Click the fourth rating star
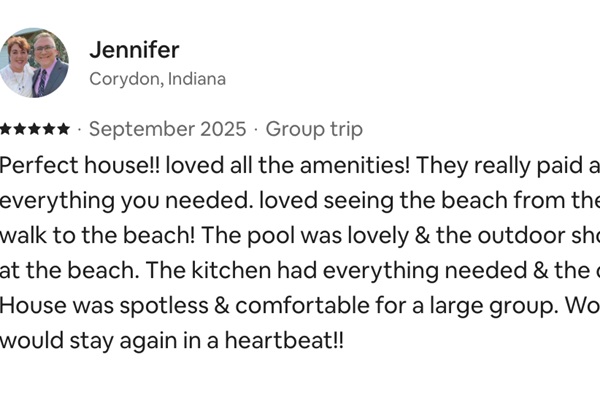600x400 pixels. click(x=49, y=129)
